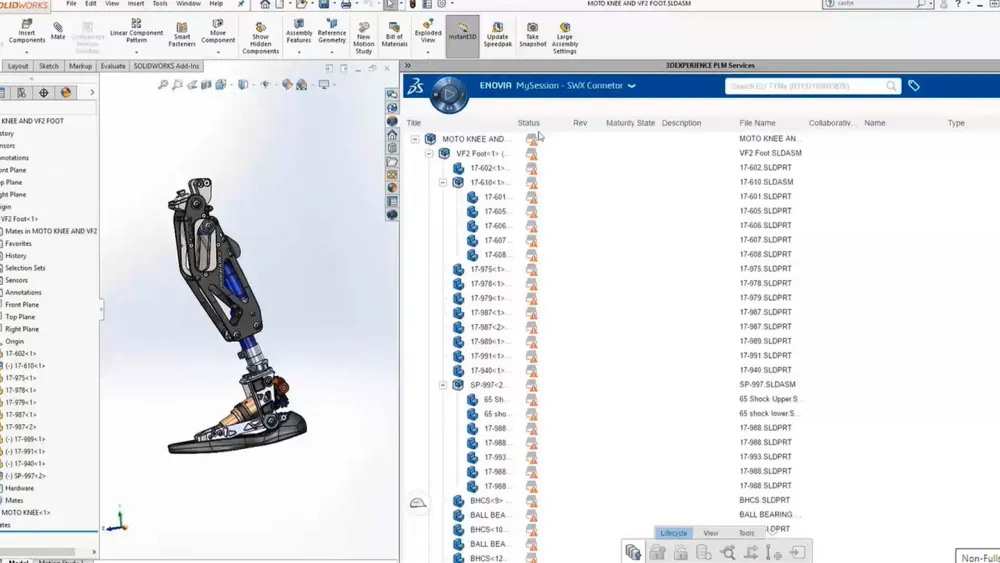Viewport: 1000px width, 563px height.
Task: Click the Print toolbar icon
Action: (346, 4)
